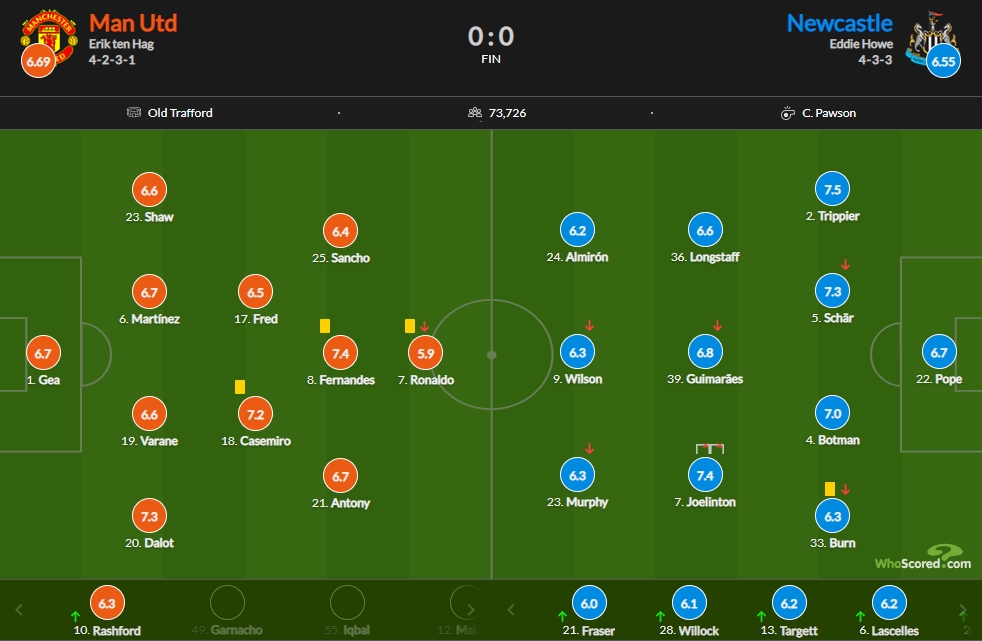The width and height of the screenshot is (982, 641).
Task: Select substitute Fraser's rating badge
Action: (589, 603)
